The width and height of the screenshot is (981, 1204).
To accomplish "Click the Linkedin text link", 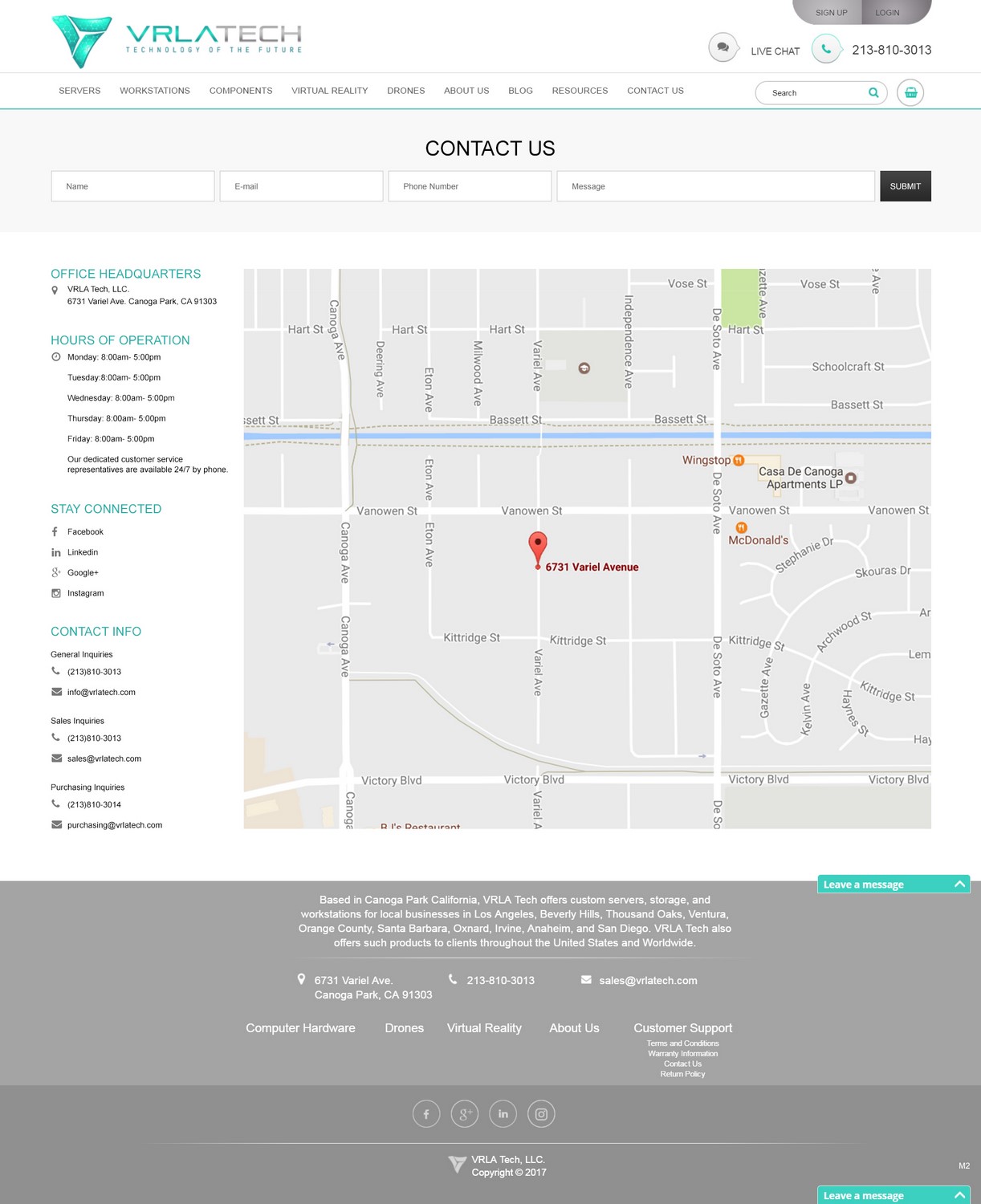I will pyautogui.click(x=83, y=552).
